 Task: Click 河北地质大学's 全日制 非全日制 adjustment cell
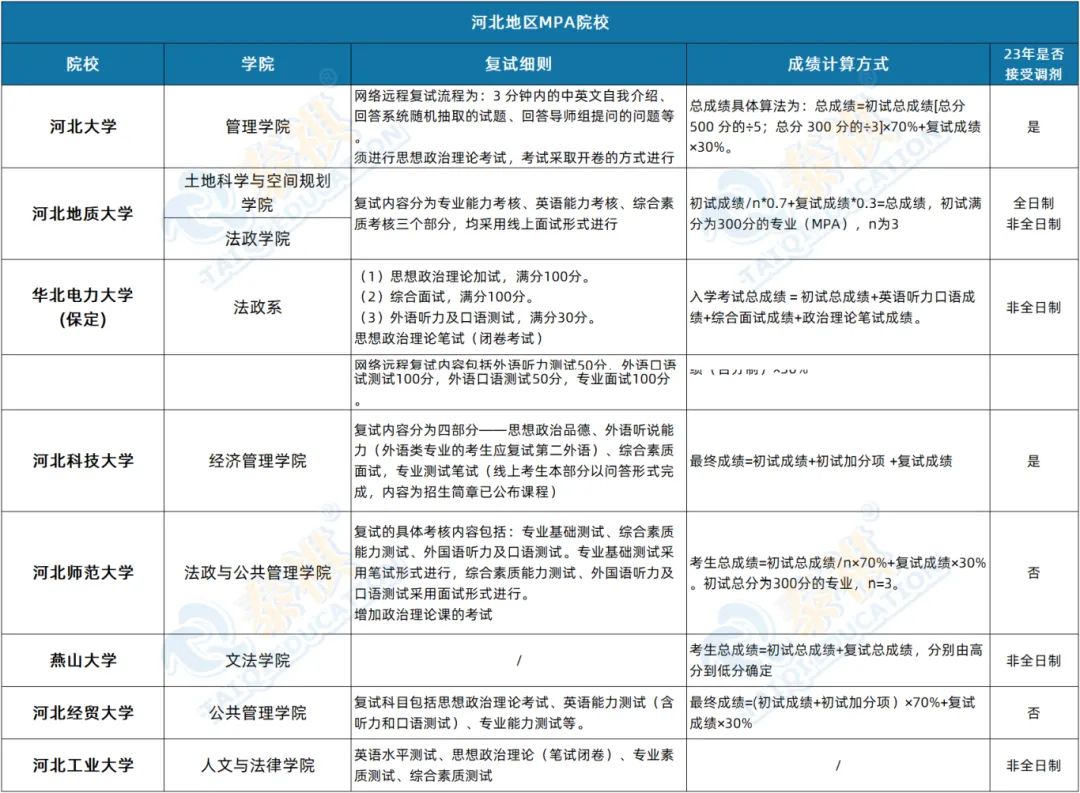[1033, 213]
